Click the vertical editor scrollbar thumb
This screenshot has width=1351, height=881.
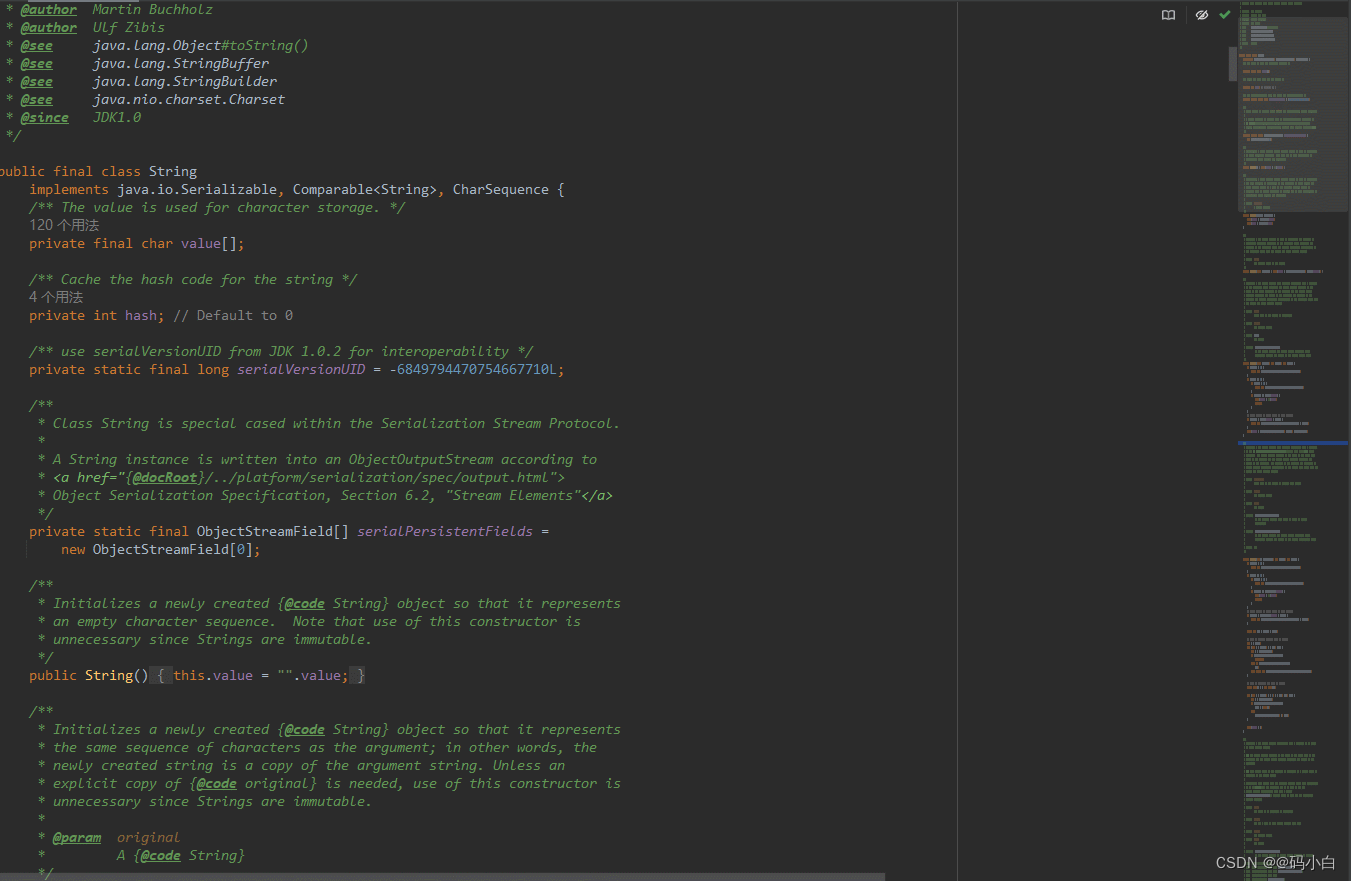pyautogui.click(x=1233, y=63)
